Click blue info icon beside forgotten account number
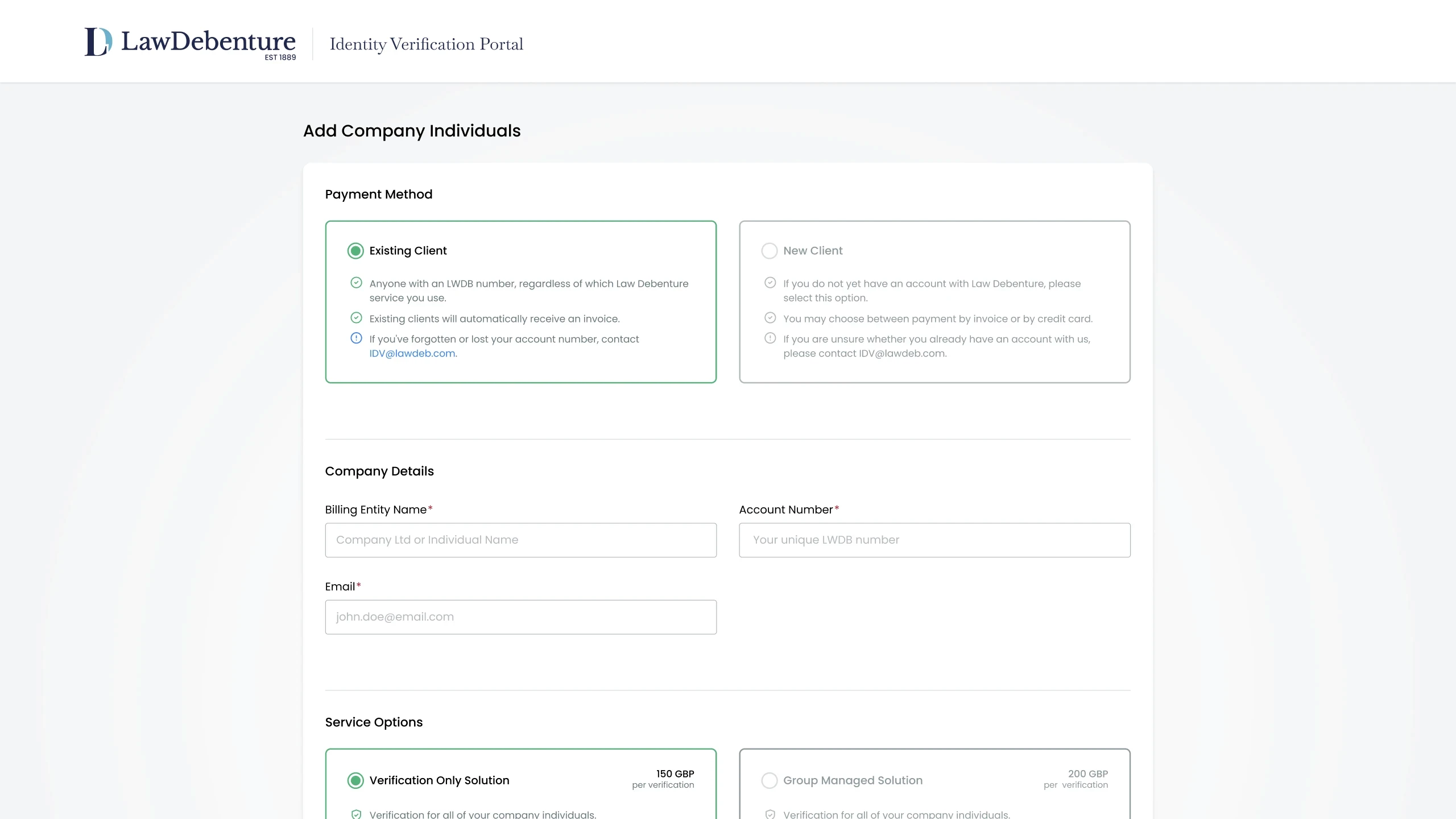The height and width of the screenshot is (819, 1456). pos(356,338)
